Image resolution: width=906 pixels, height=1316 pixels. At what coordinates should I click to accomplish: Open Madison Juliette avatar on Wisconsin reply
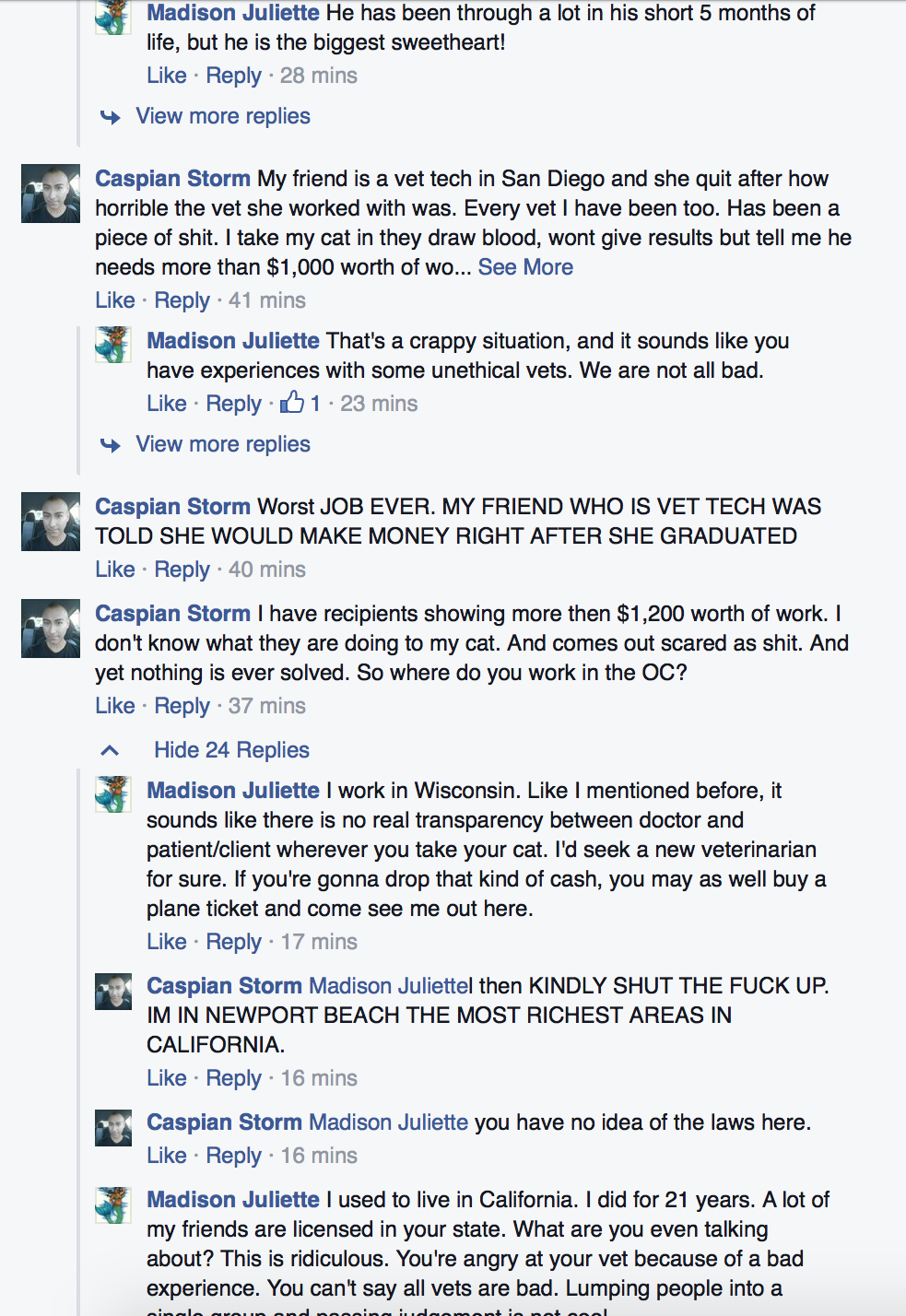pyautogui.click(x=113, y=794)
